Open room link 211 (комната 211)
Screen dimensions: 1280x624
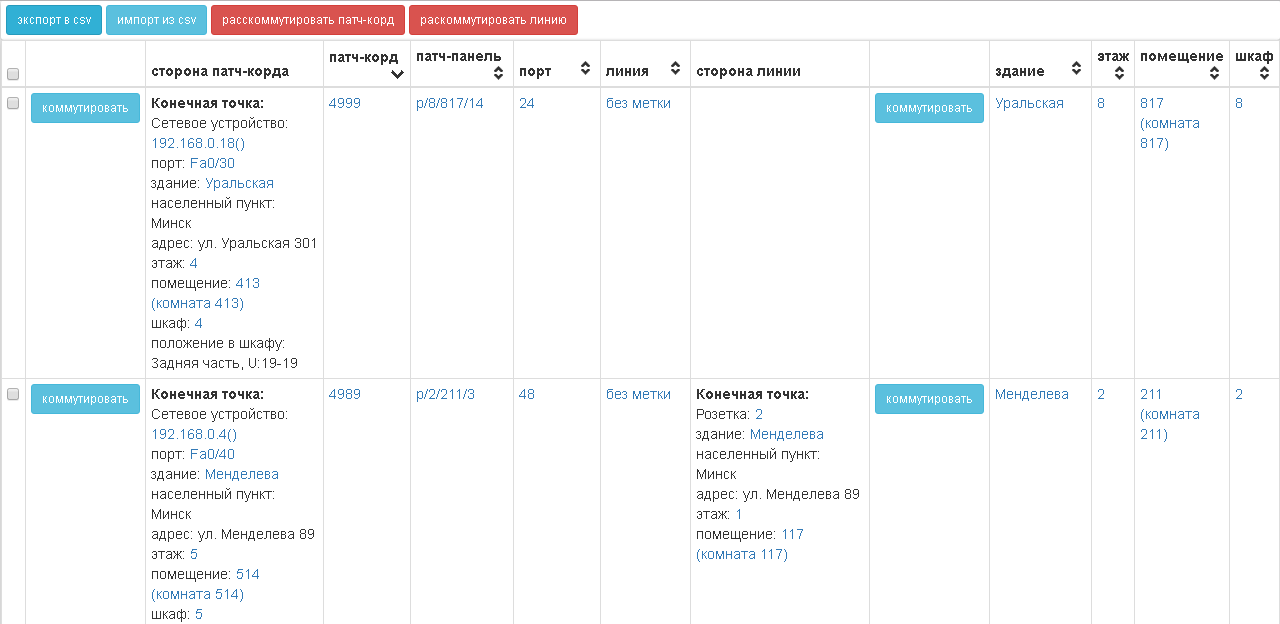pos(1169,414)
